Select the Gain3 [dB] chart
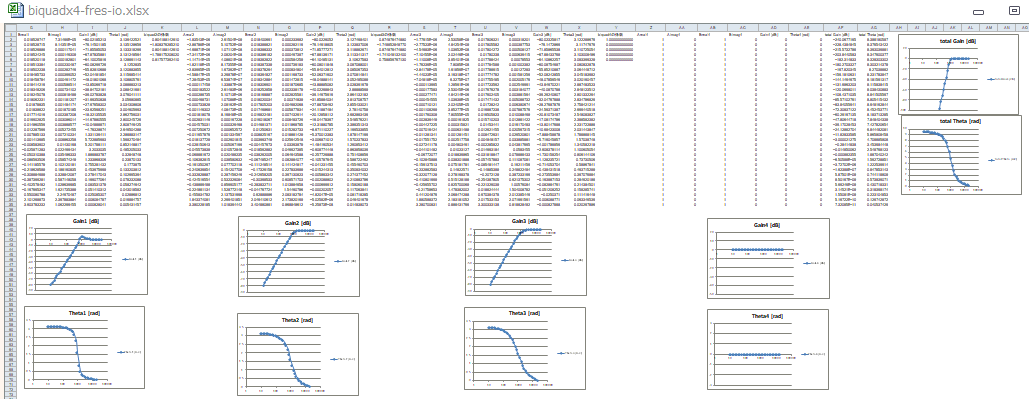Screen dimensions: 1029x399 pyautogui.click(x=526, y=256)
